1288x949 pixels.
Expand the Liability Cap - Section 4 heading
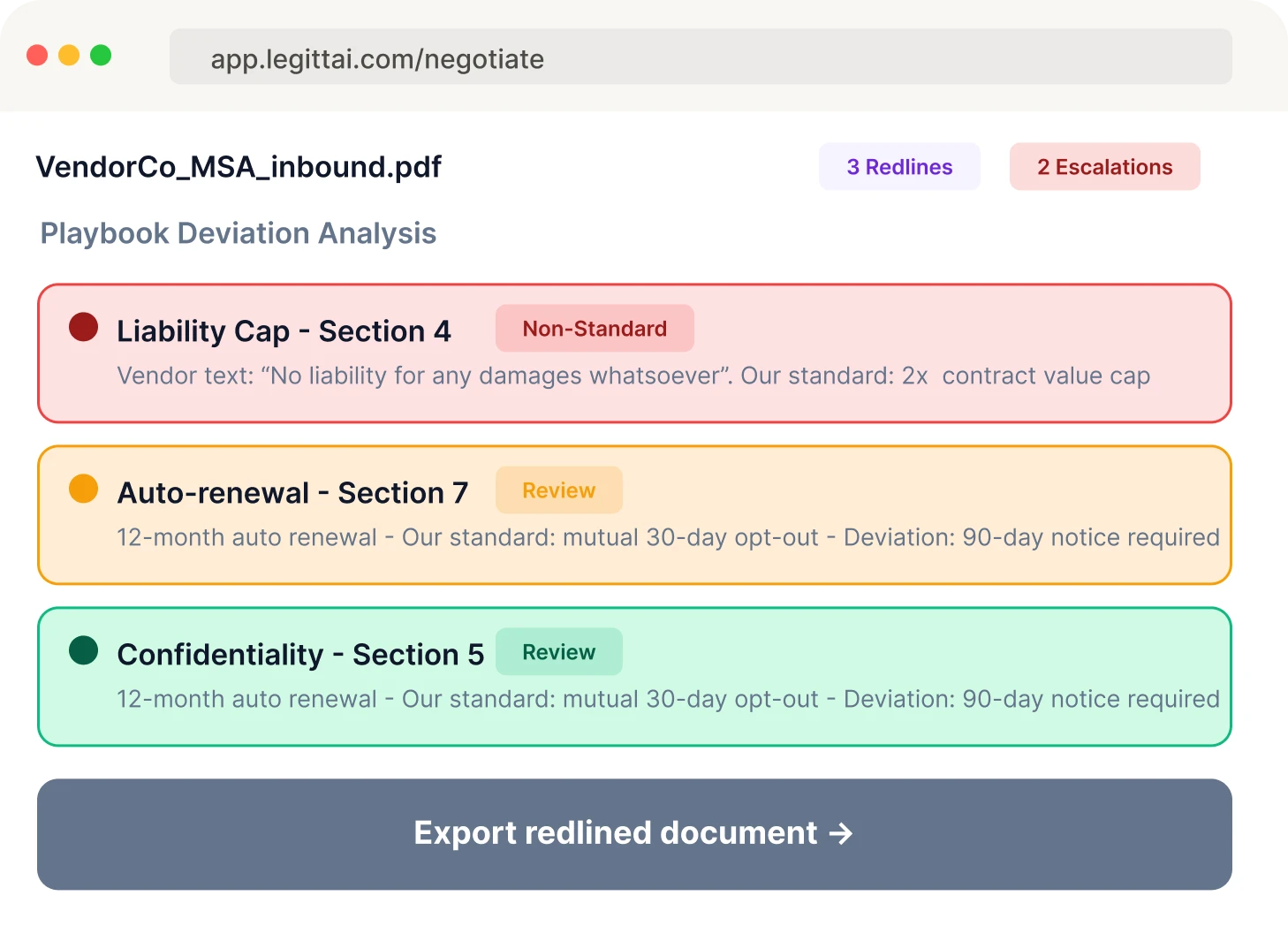click(284, 331)
